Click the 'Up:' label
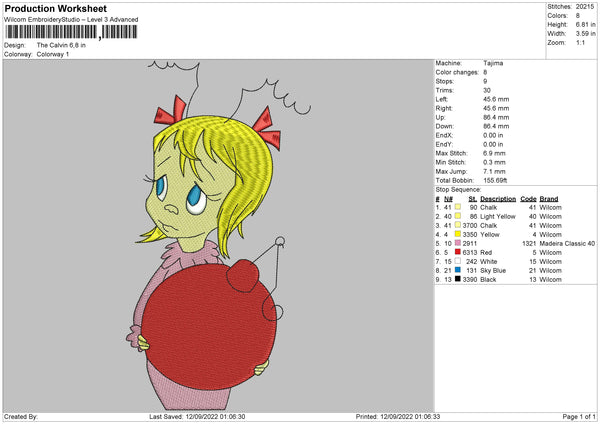600x424 pixels. pos(440,117)
